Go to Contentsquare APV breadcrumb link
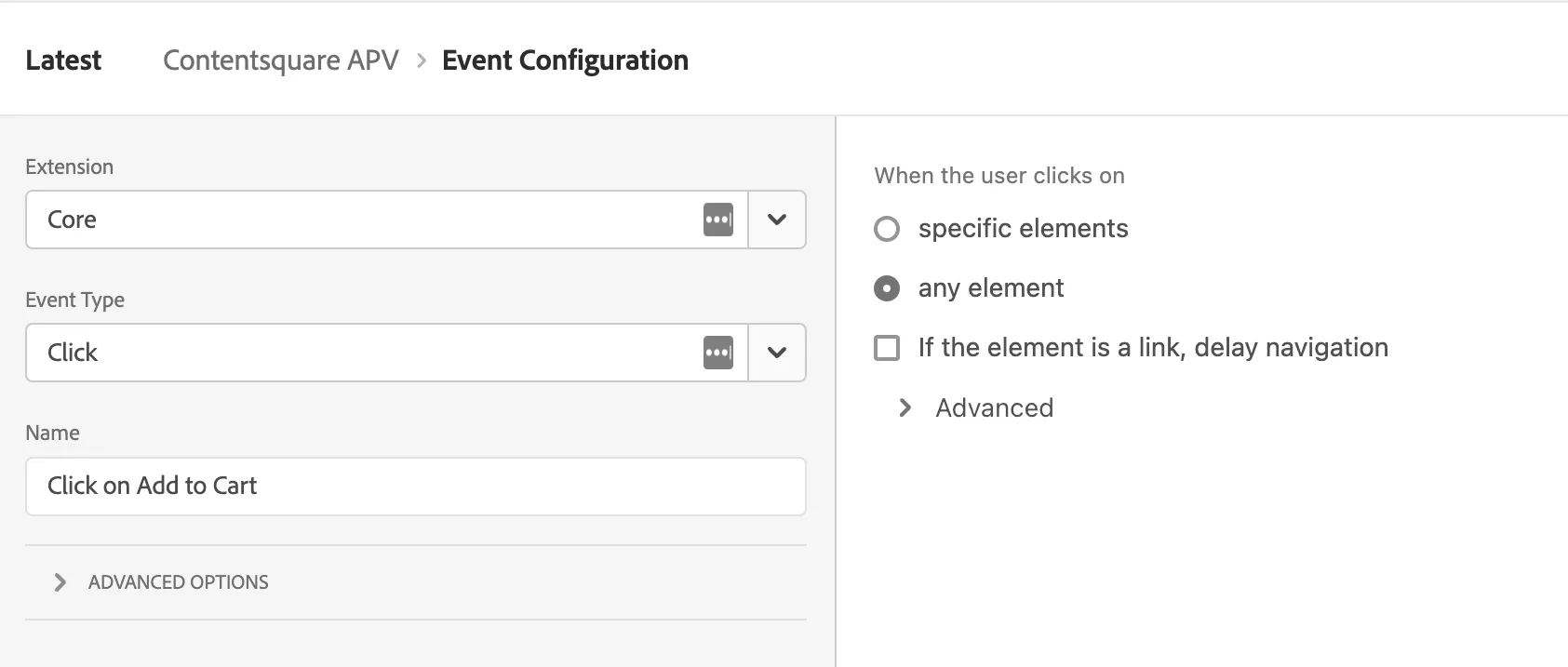This screenshot has height=667, width=1568. pyautogui.click(x=280, y=60)
